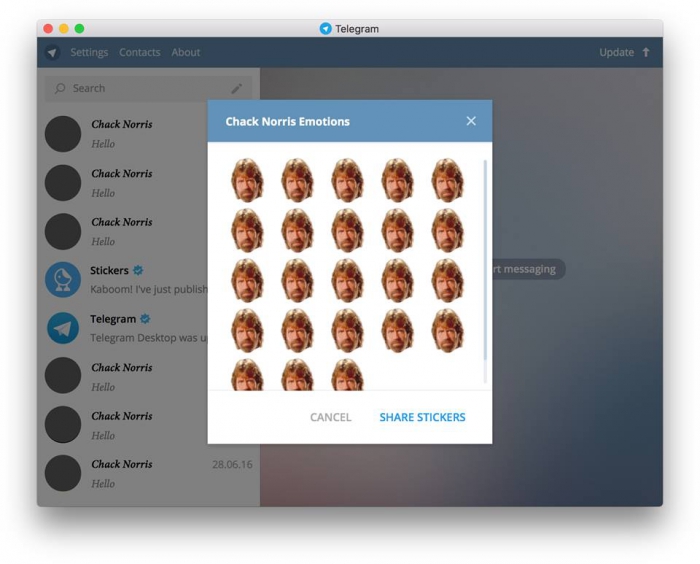The image size is (700, 564).
Task: Click the Search field in chat list
Action: (148, 88)
